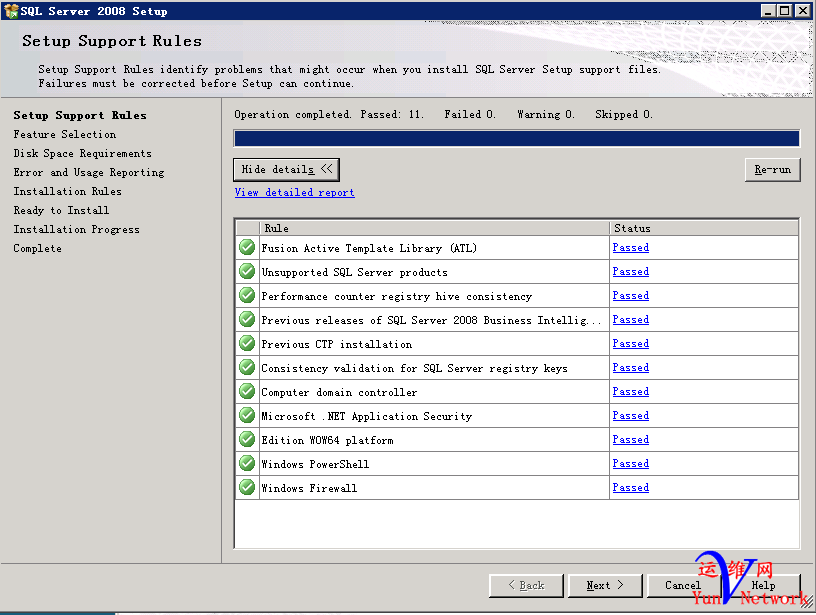Click green check icon for Consistency validation rule
Image resolution: width=816 pixels, height=615 pixels.
[x=247, y=367]
